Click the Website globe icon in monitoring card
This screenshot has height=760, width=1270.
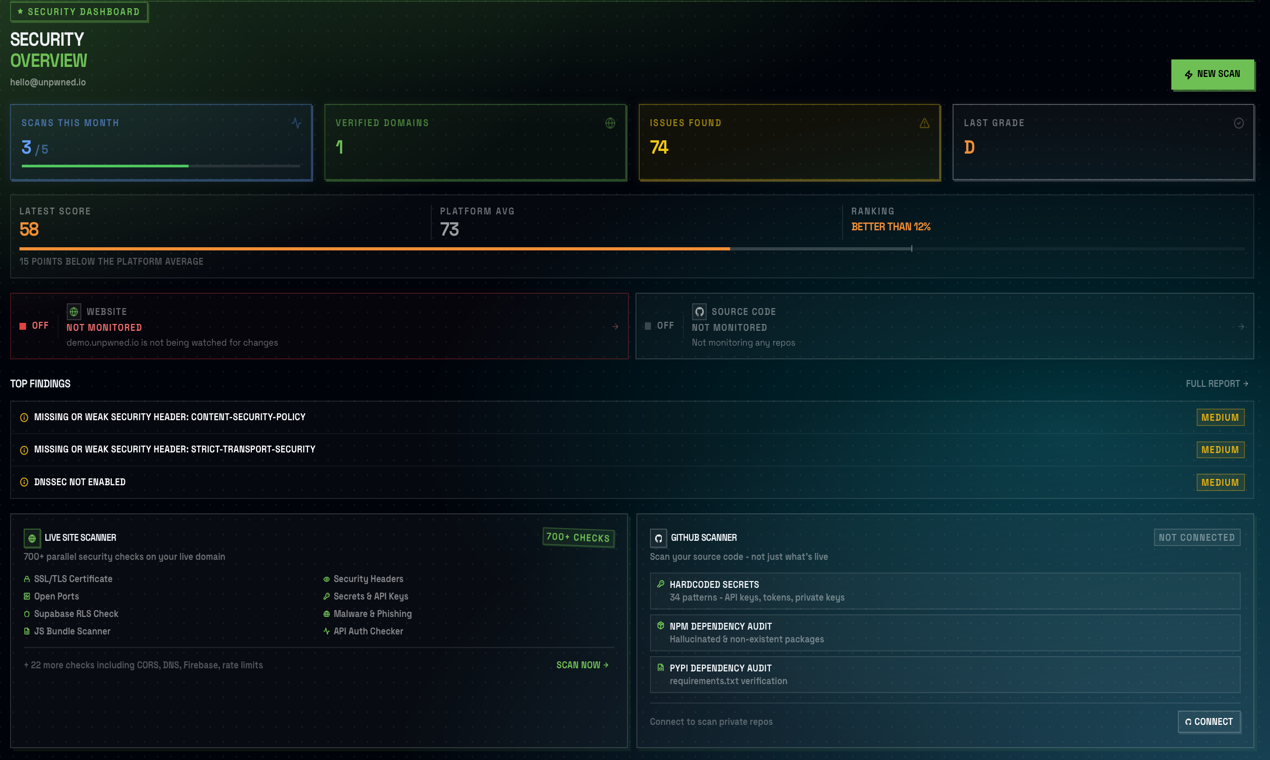click(74, 312)
